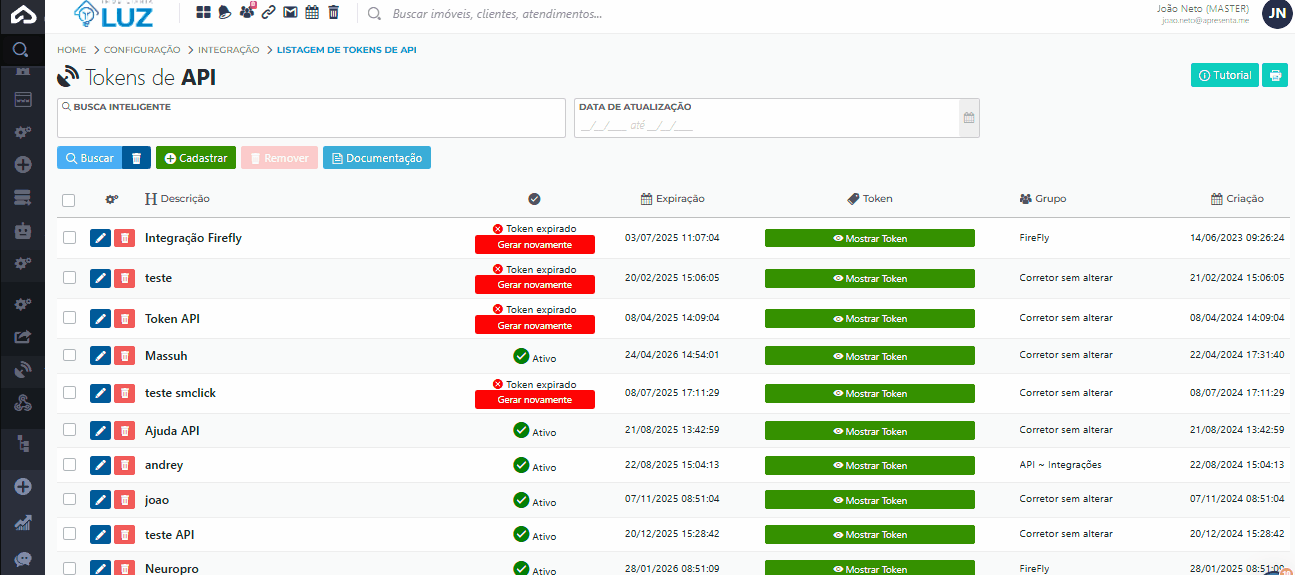This screenshot has width=1295, height=575.
Task: Edit the Integração Firefly token with pencil icon
Action: (100, 238)
